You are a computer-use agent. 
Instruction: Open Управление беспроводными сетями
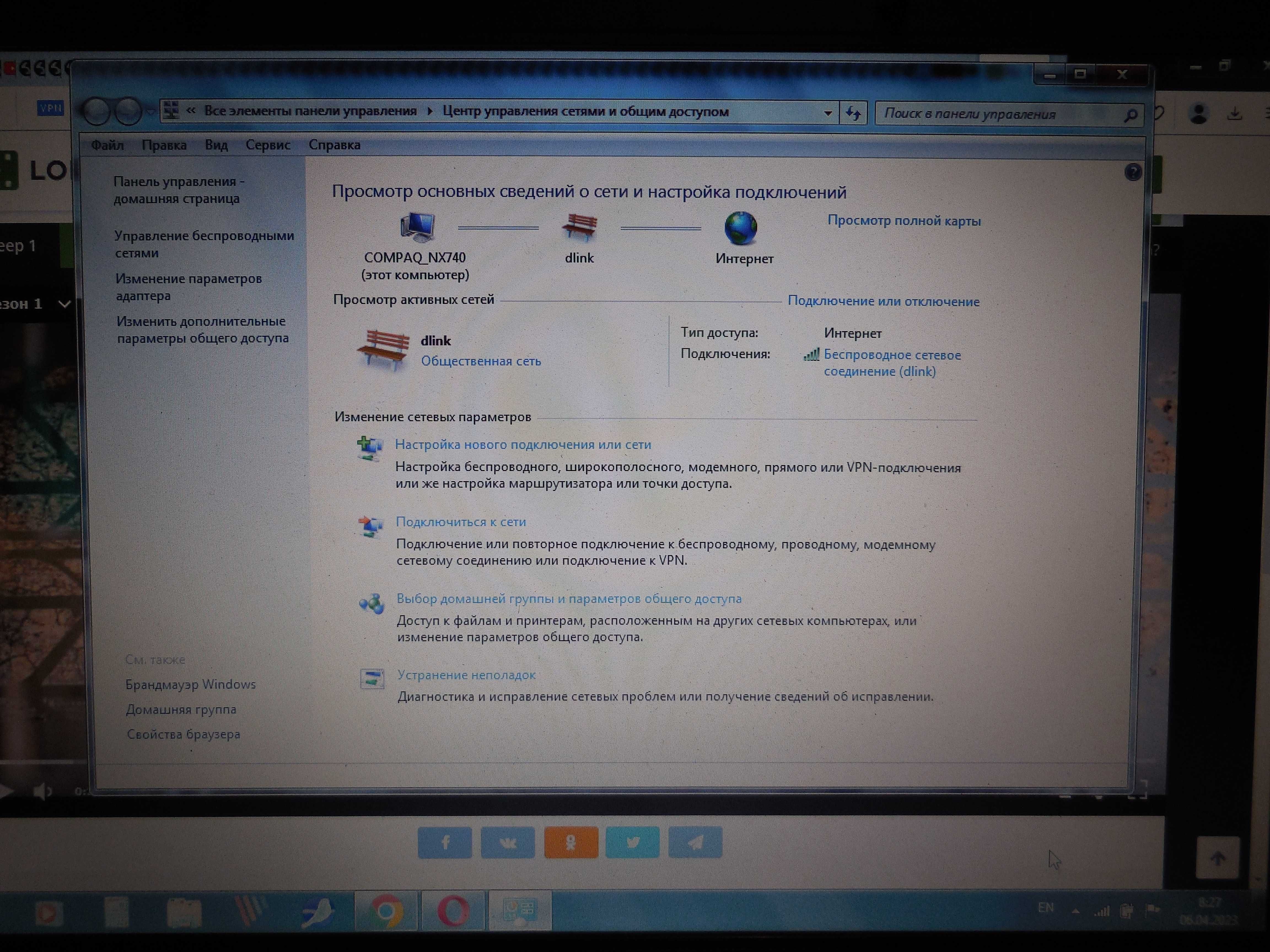204,244
